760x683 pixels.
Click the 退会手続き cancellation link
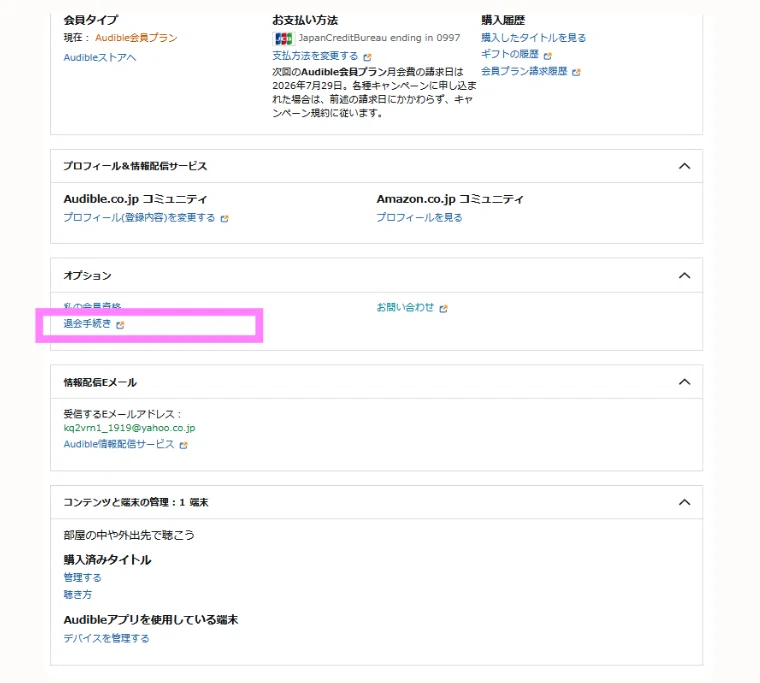click(x=87, y=324)
